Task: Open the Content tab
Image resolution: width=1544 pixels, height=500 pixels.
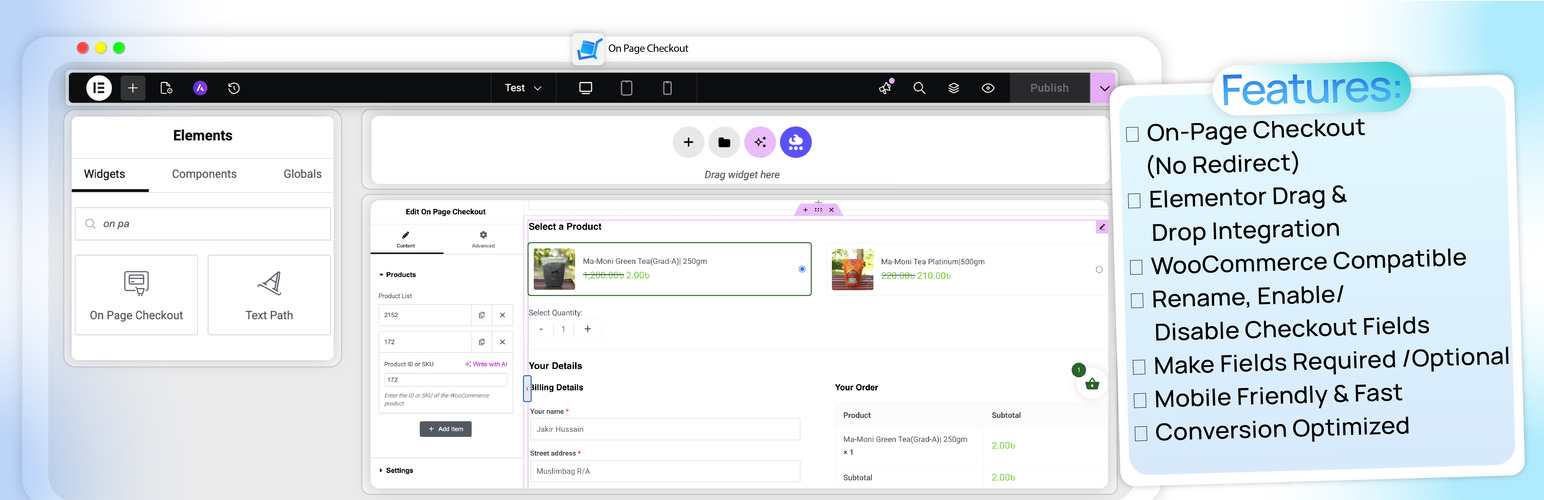Action: (406, 239)
